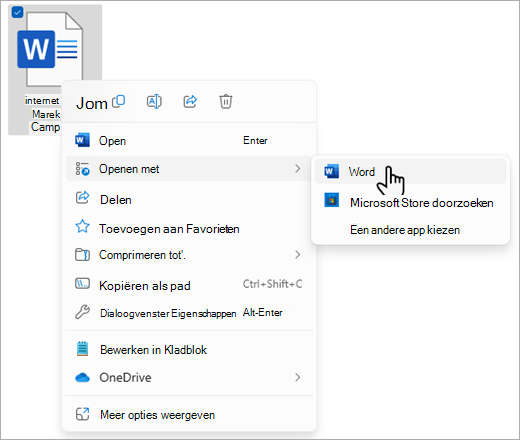Choose Bewerken in Kladblok

click(x=189, y=350)
